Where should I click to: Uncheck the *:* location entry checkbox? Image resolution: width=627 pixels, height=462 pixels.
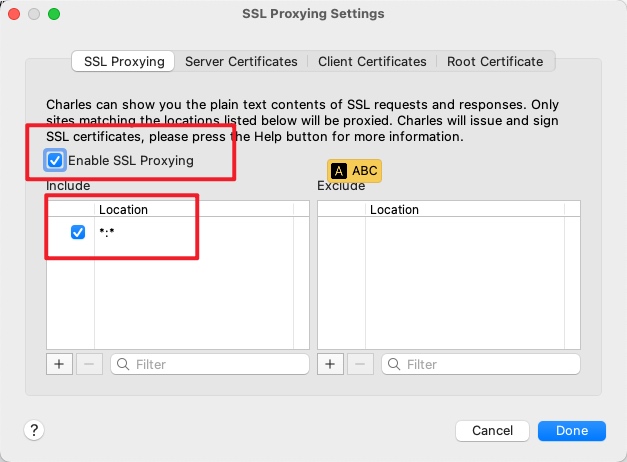tap(78, 232)
